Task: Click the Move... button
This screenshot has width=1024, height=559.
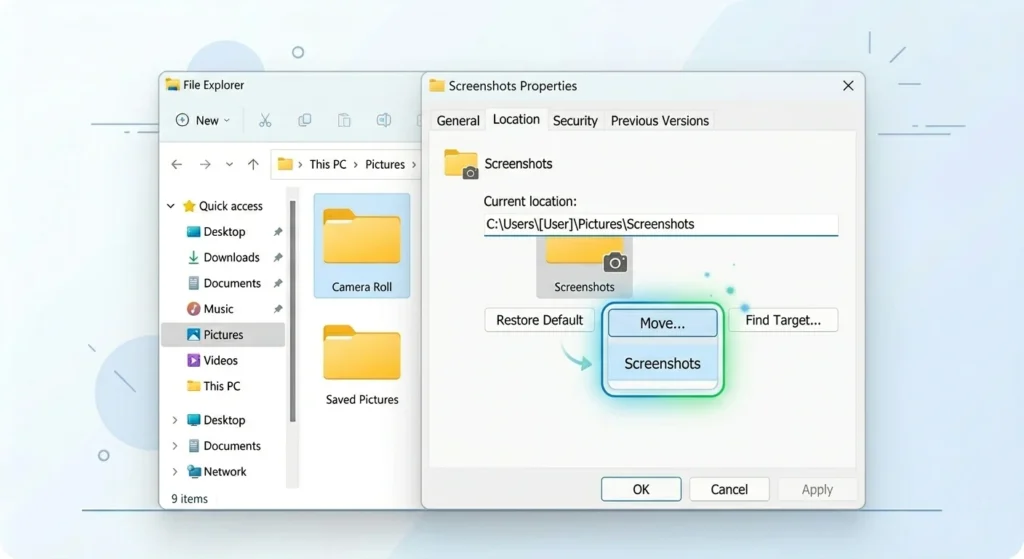Action: click(x=662, y=323)
